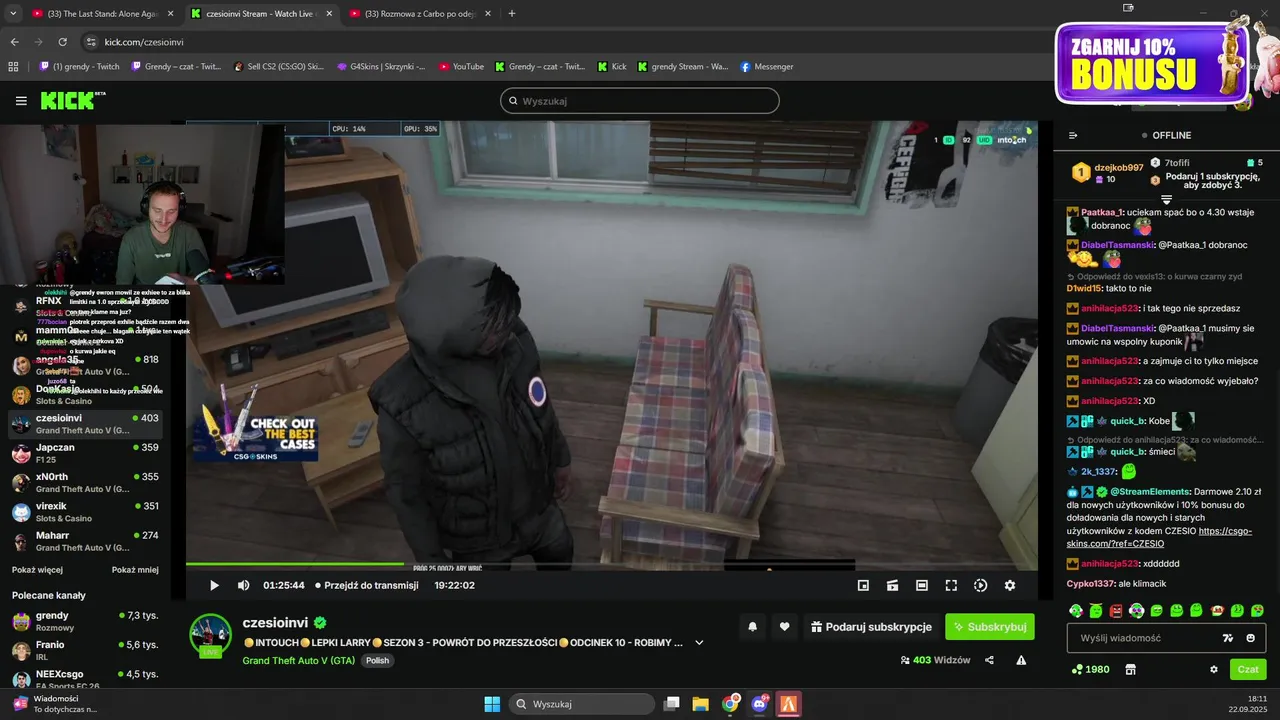Open Discord from the taskbar

(x=760, y=704)
